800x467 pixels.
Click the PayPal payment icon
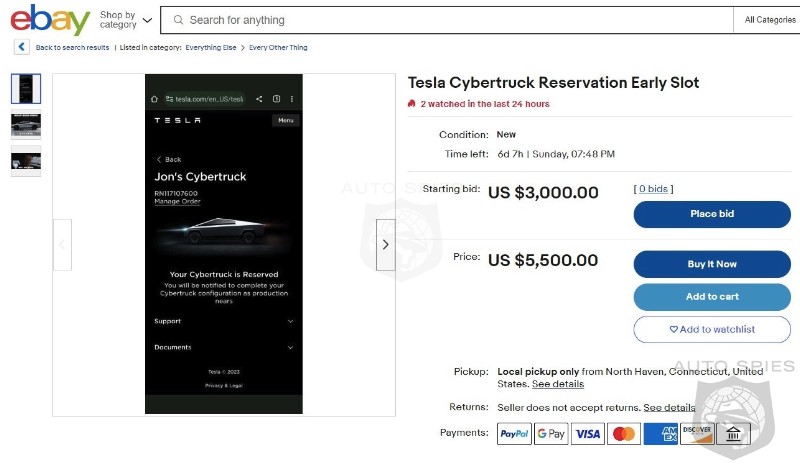(x=514, y=433)
